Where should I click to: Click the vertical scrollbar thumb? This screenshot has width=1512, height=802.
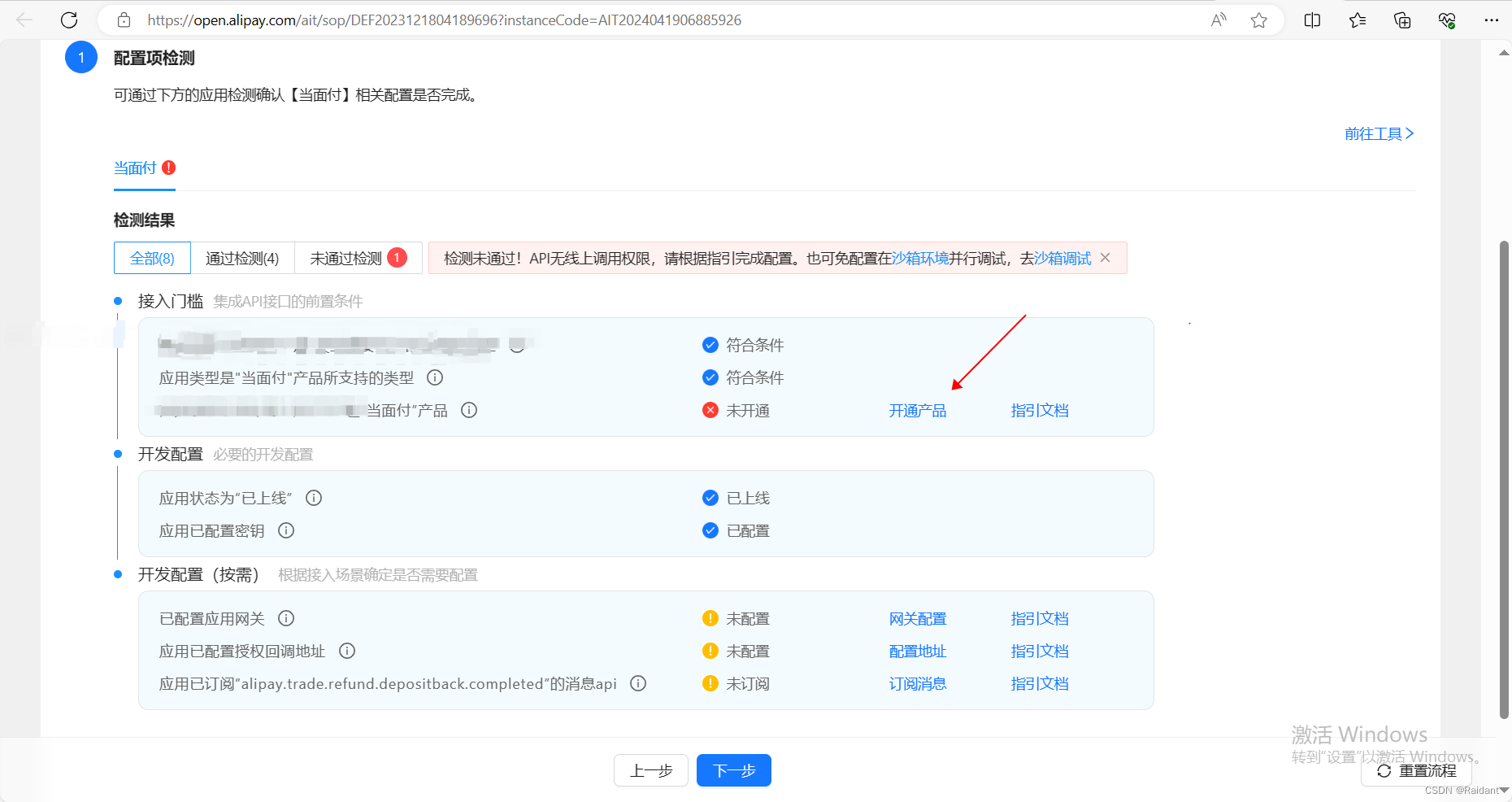[x=1504, y=480]
